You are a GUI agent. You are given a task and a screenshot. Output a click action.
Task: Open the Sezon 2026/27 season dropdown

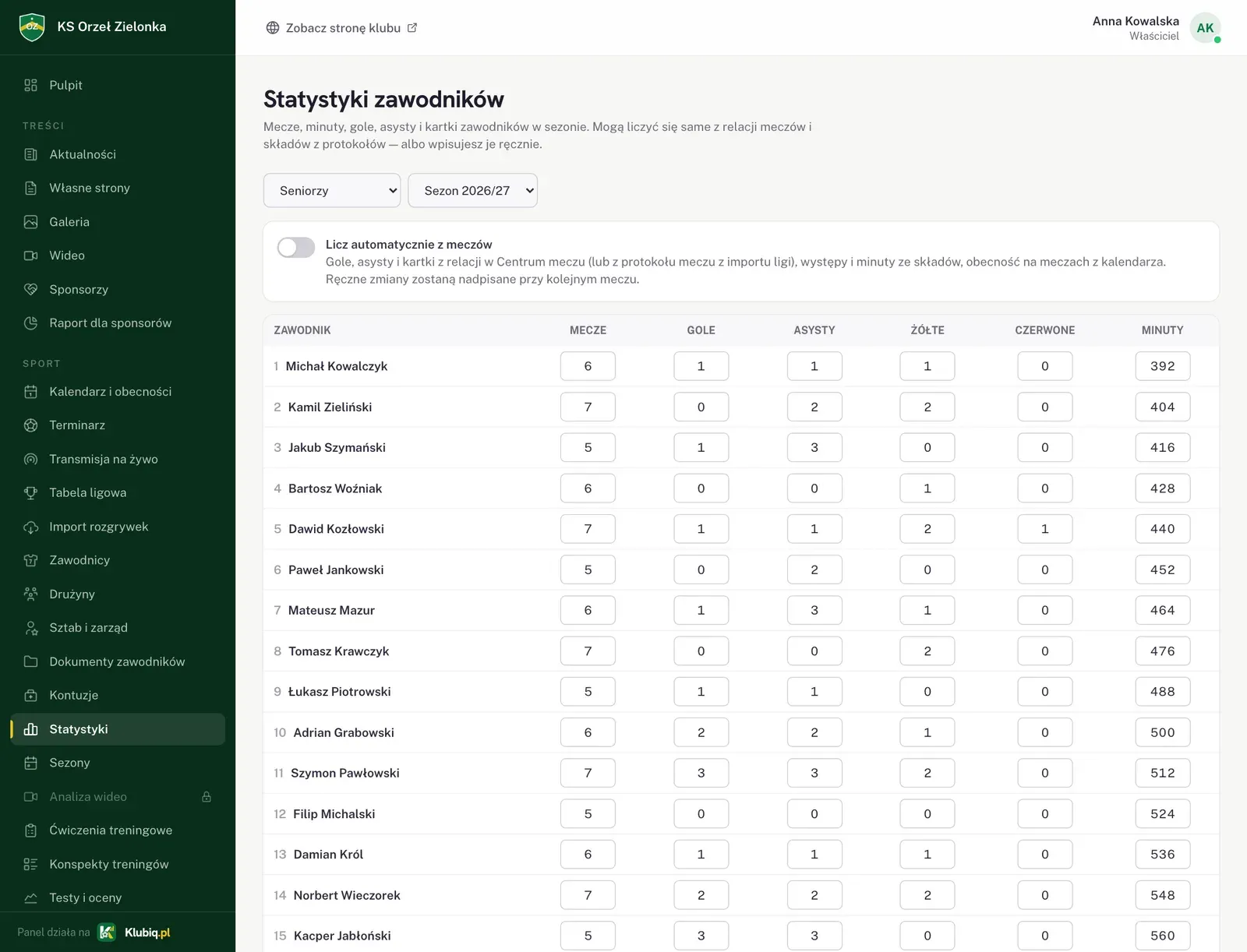(x=473, y=190)
